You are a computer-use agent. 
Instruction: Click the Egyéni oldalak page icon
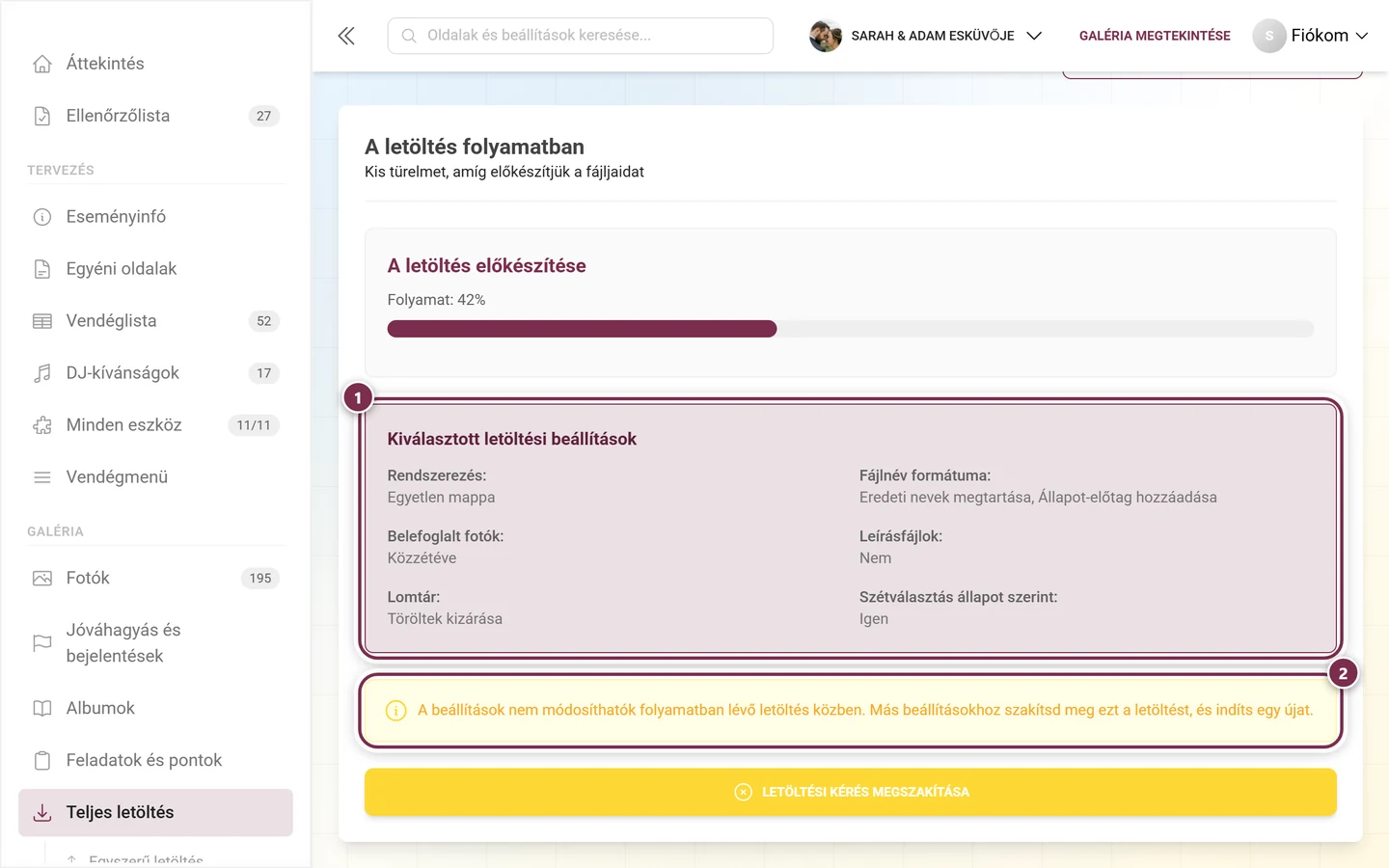pos(42,269)
